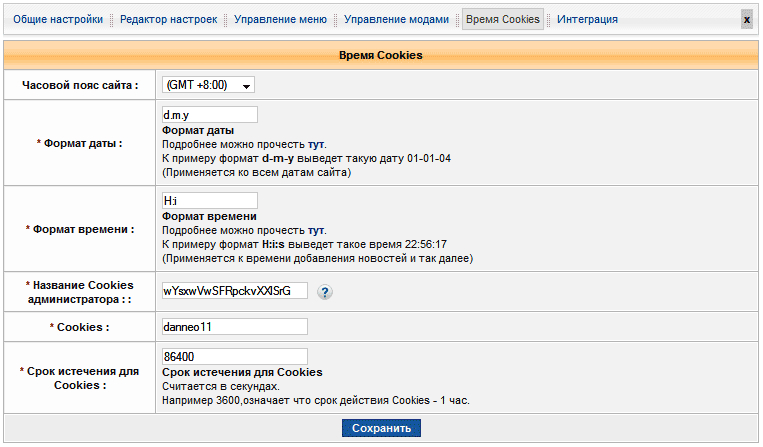Click the orange Время Cookies section header
This screenshot has width=763, height=447.
point(381,55)
